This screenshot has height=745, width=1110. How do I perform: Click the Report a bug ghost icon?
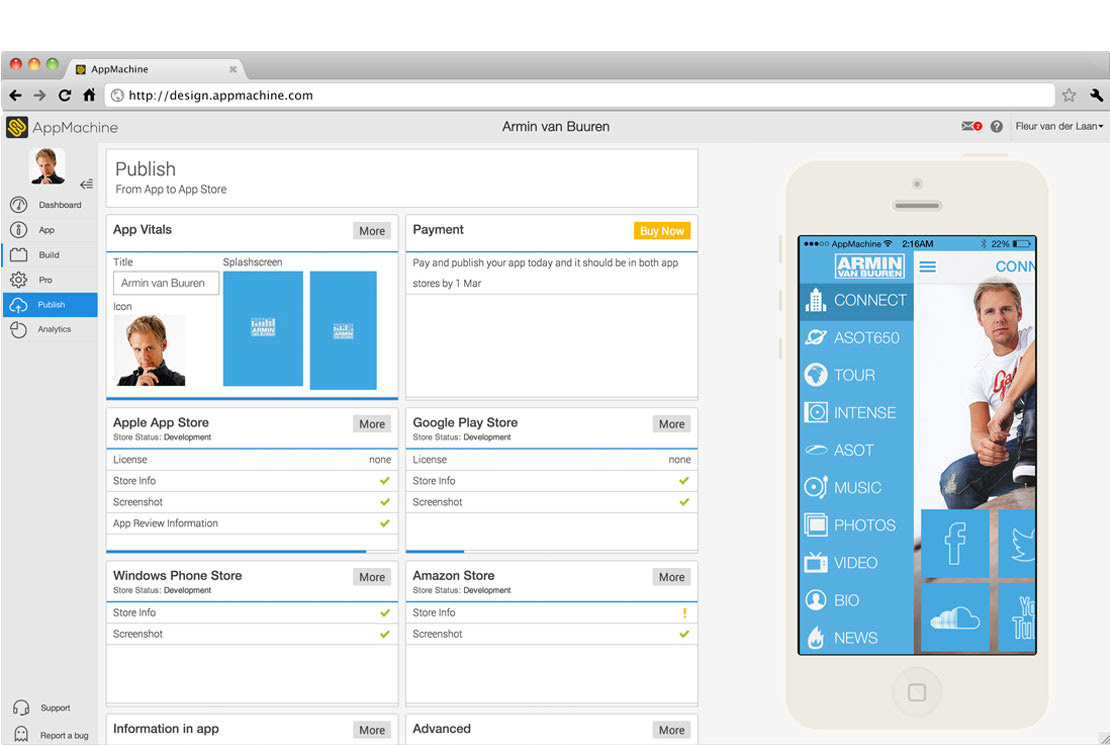(21, 734)
